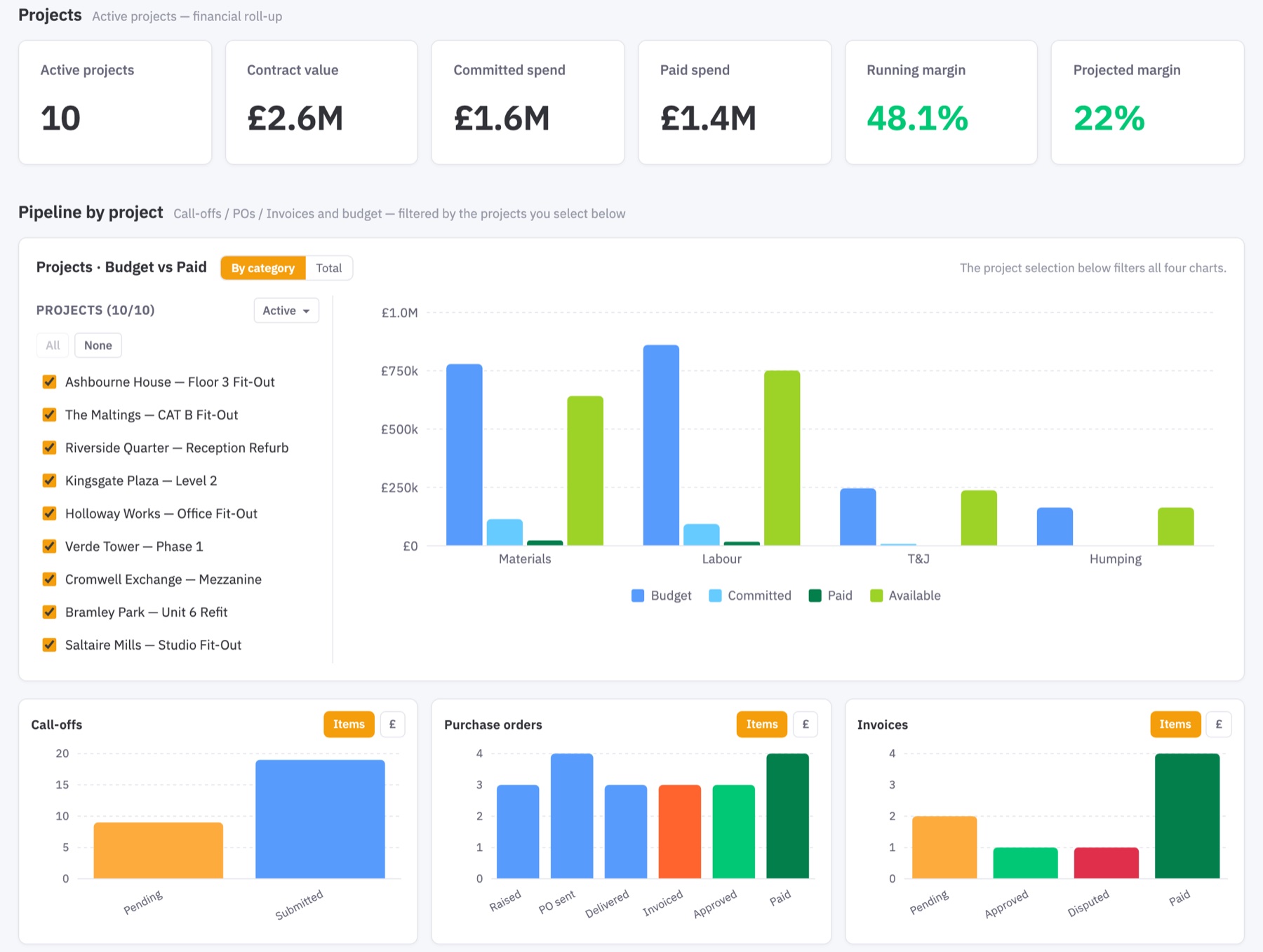
Task: Open the Active project status dropdown
Action: pos(286,310)
